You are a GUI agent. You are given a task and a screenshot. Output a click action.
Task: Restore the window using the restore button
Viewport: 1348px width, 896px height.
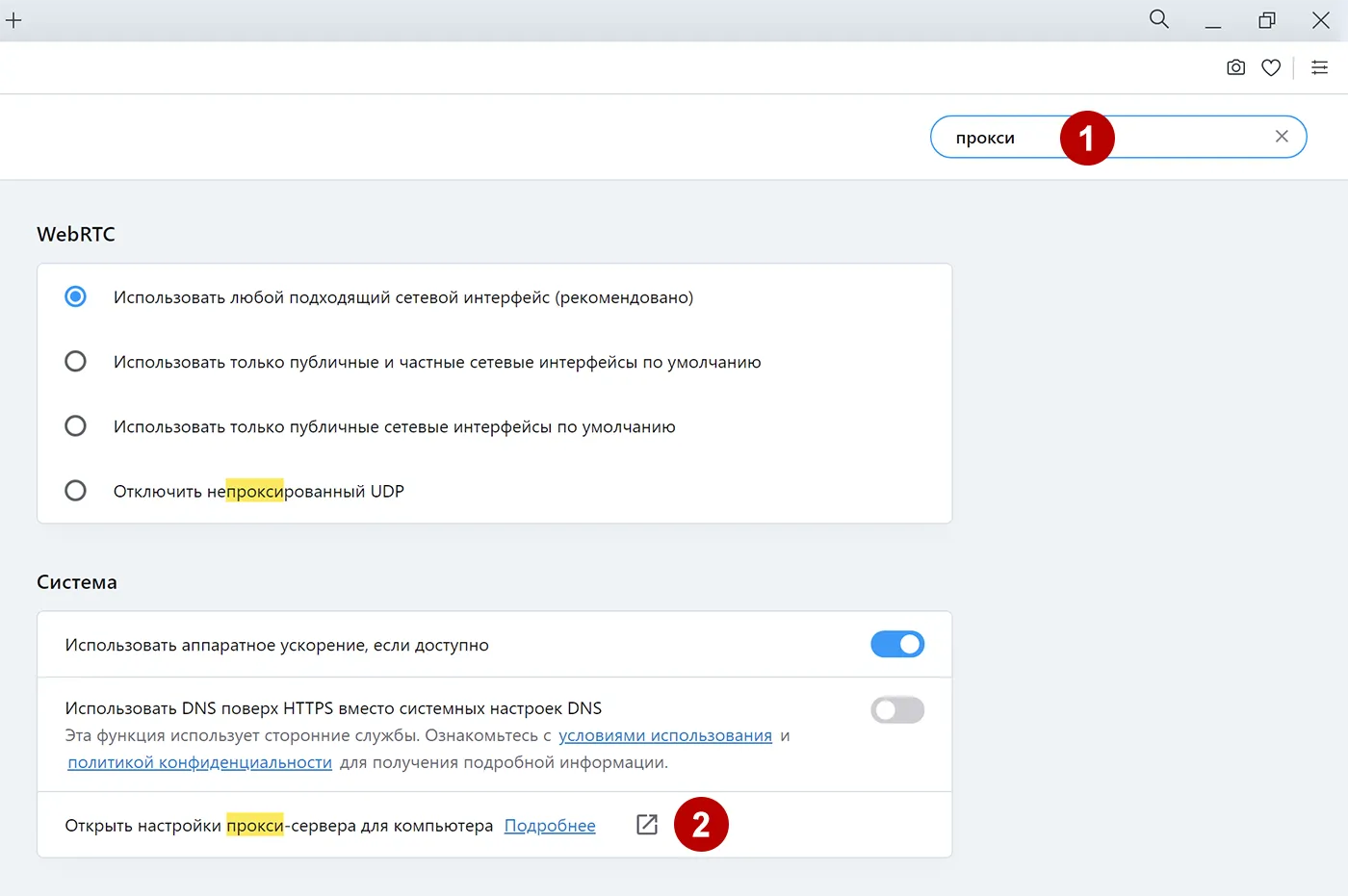[x=1266, y=19]
